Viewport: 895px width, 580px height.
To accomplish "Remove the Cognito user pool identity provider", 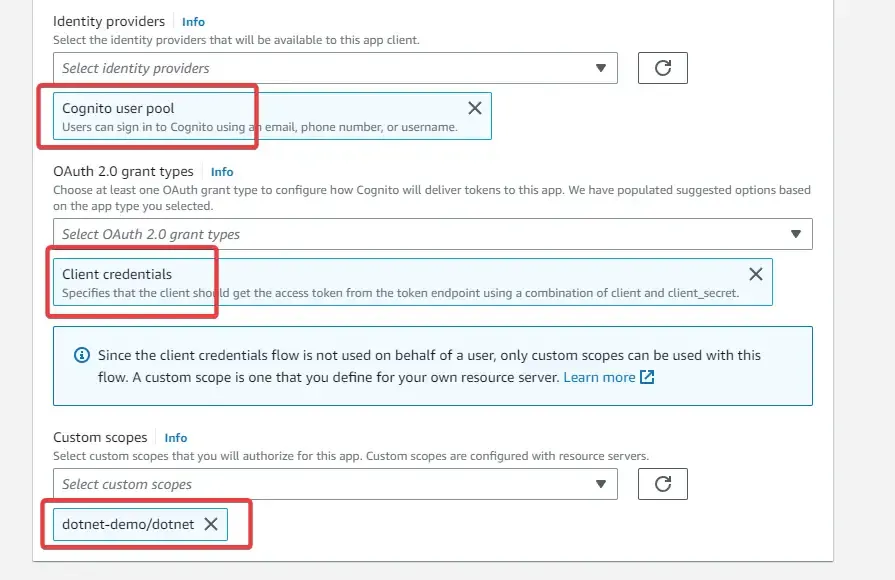I will click(475, 107).
